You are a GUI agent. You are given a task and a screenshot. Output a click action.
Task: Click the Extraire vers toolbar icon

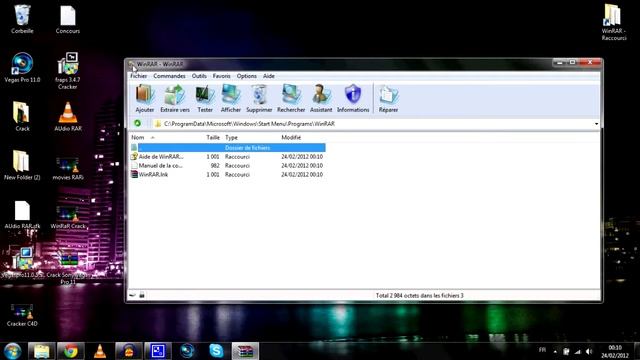pyautogui.click(x=175, y=99)
